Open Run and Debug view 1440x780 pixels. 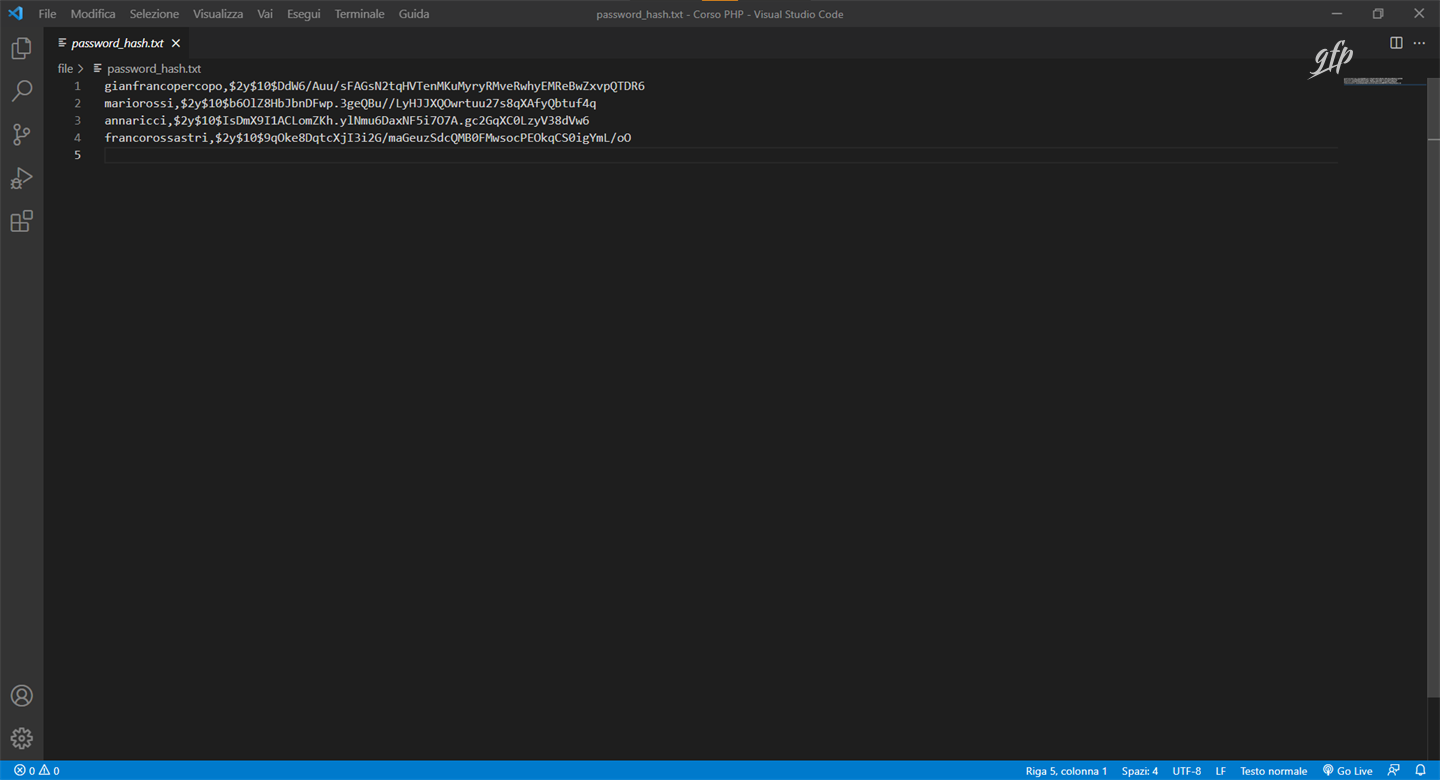[x=21, y=178]
